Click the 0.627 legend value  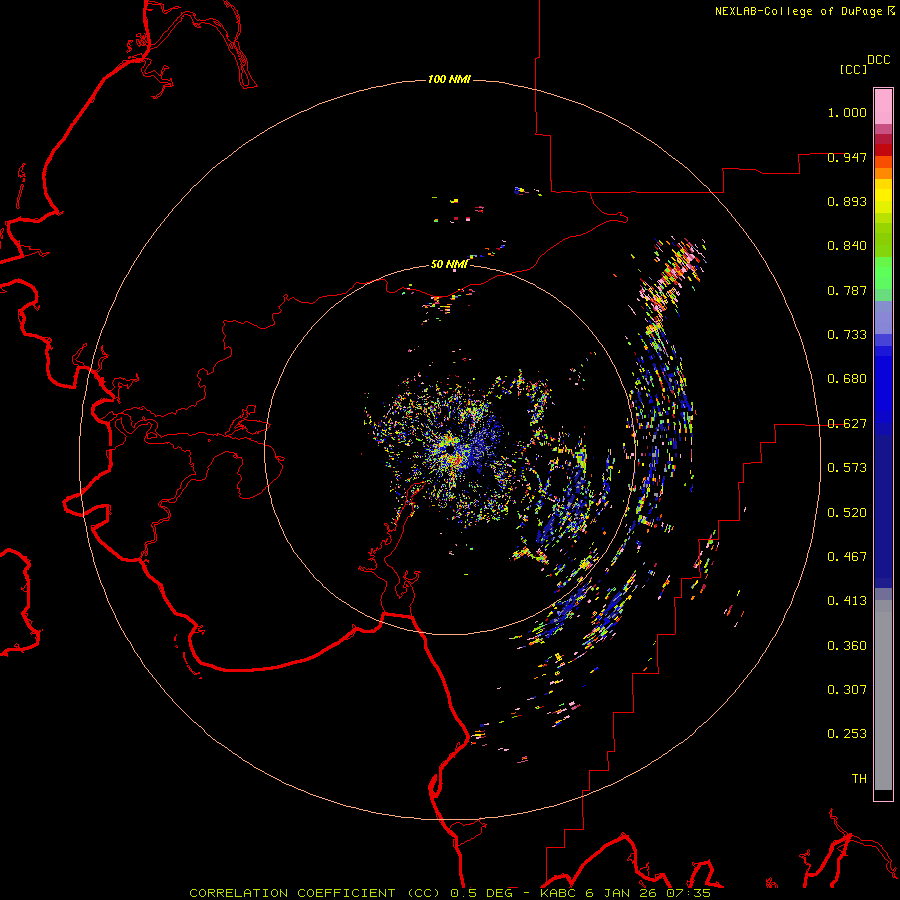[x=847, y=424]
